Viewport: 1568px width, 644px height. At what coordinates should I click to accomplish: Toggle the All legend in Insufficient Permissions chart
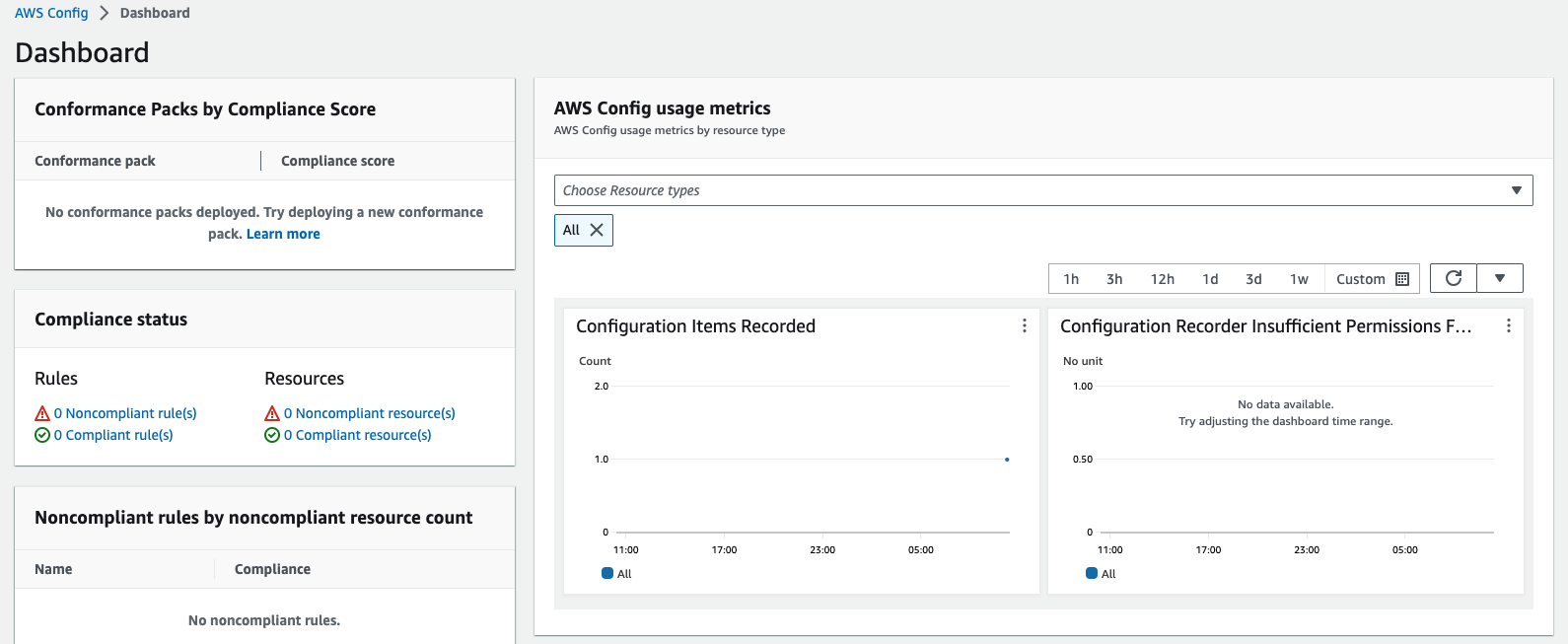click(x=1102, y=573)
